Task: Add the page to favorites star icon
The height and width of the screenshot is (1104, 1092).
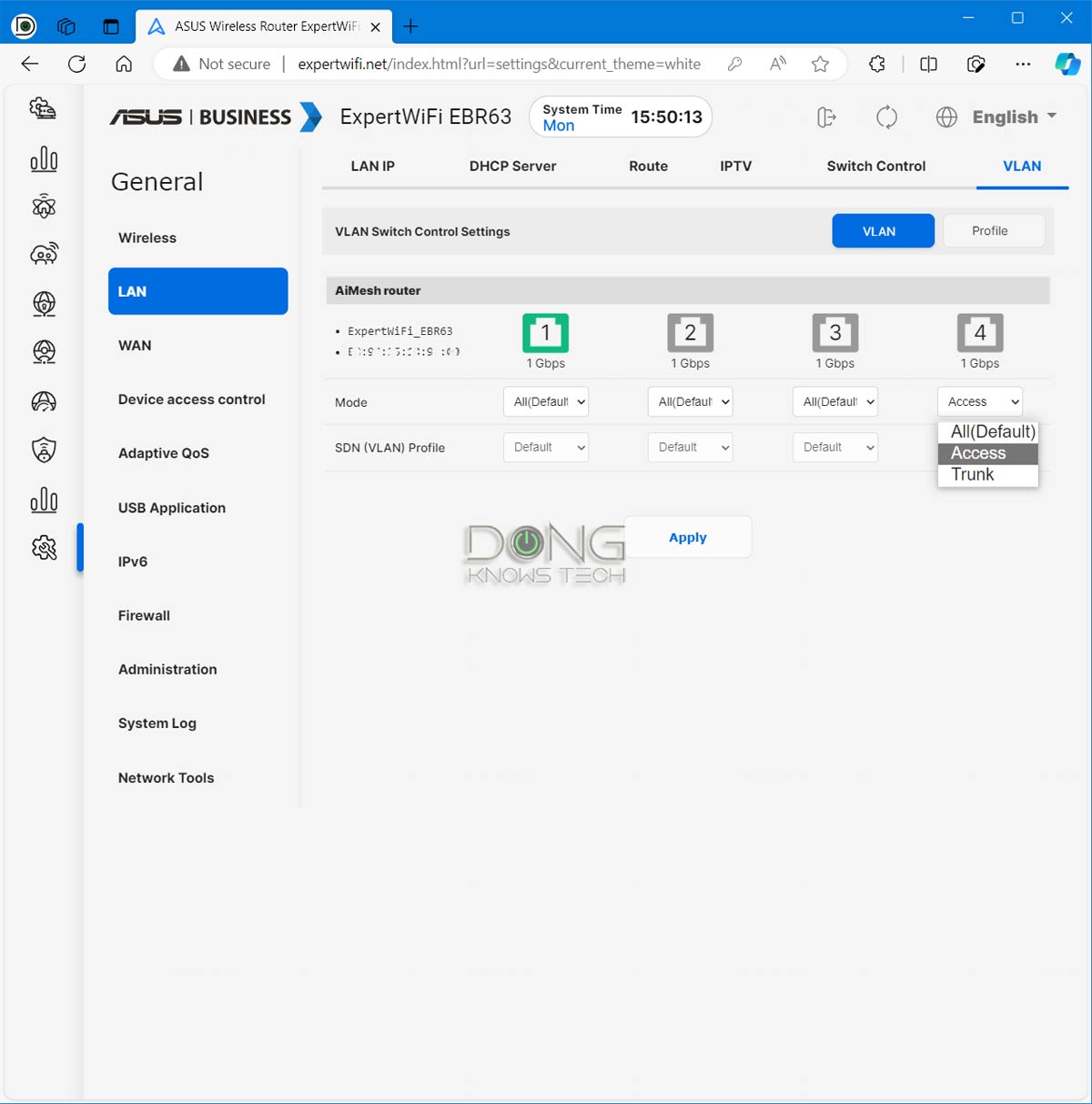Action: pyautogui.click(x=820, y=64)
